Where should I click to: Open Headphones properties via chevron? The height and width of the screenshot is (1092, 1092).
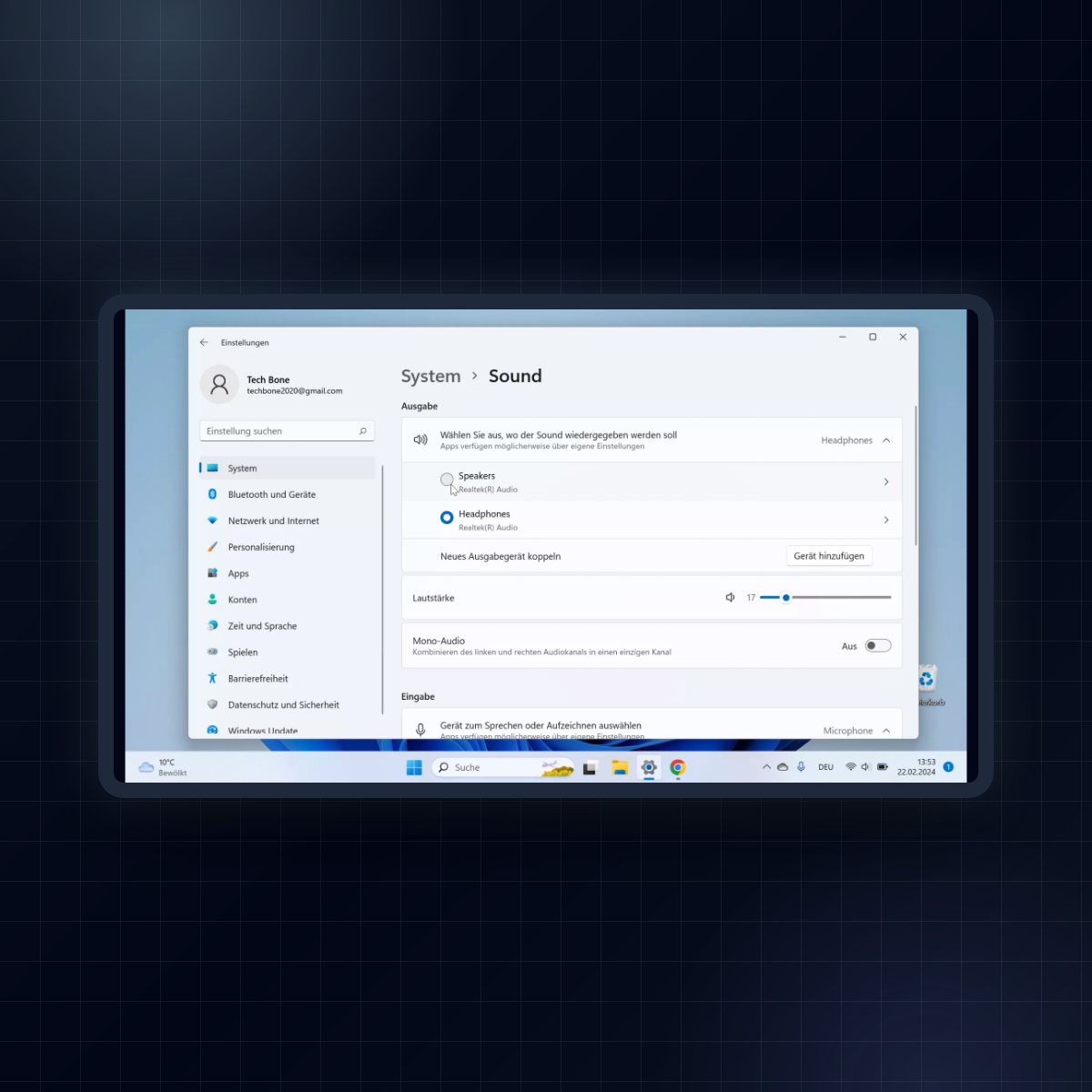[x=886, y=521]
